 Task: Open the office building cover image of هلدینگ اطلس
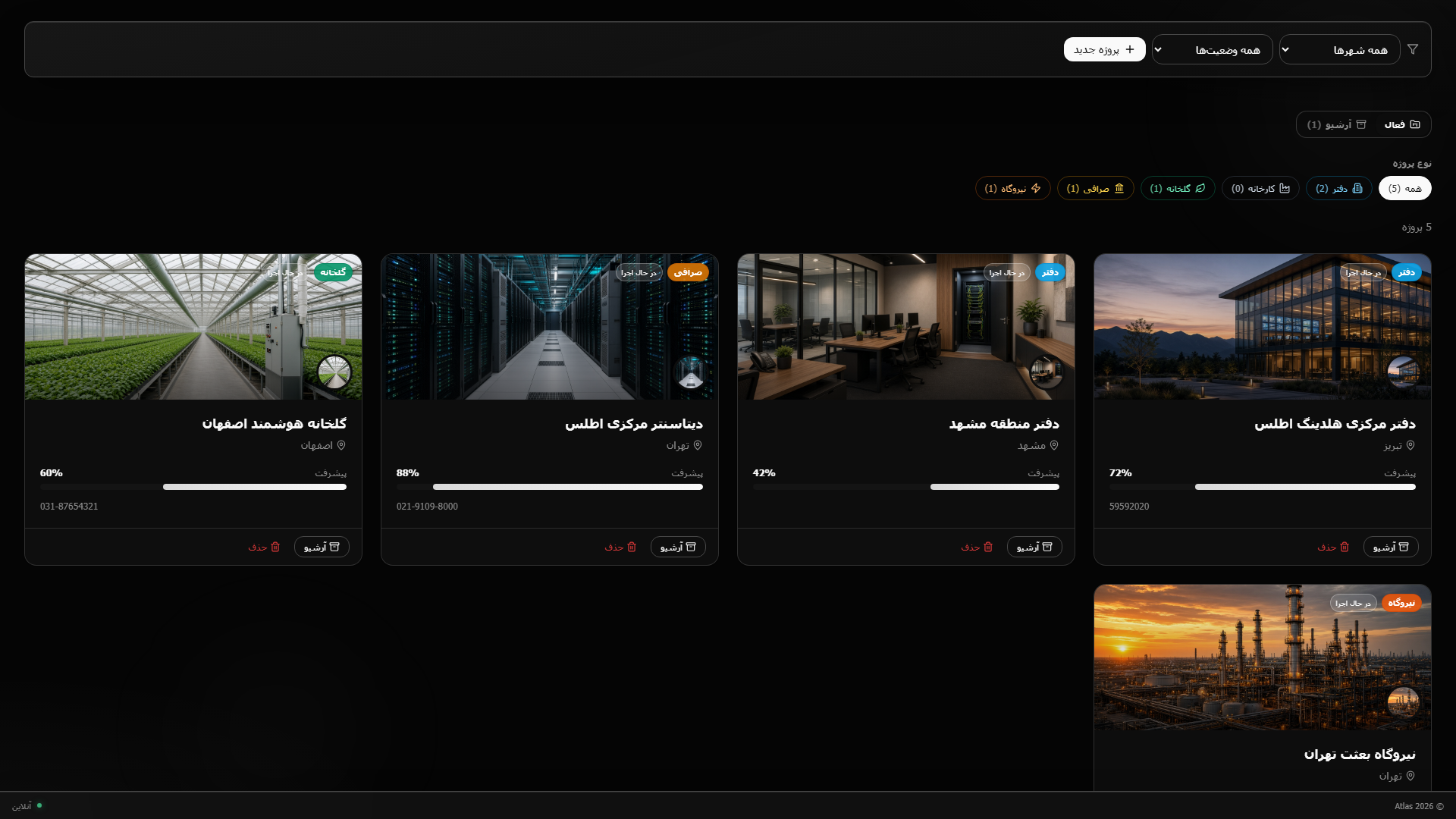point(1263,327)
